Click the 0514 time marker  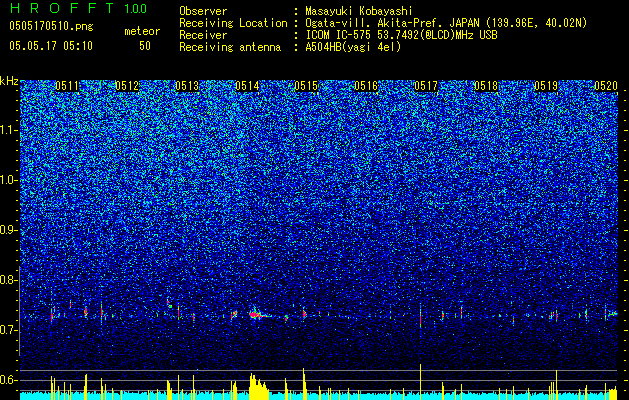[x=247, y=86]
